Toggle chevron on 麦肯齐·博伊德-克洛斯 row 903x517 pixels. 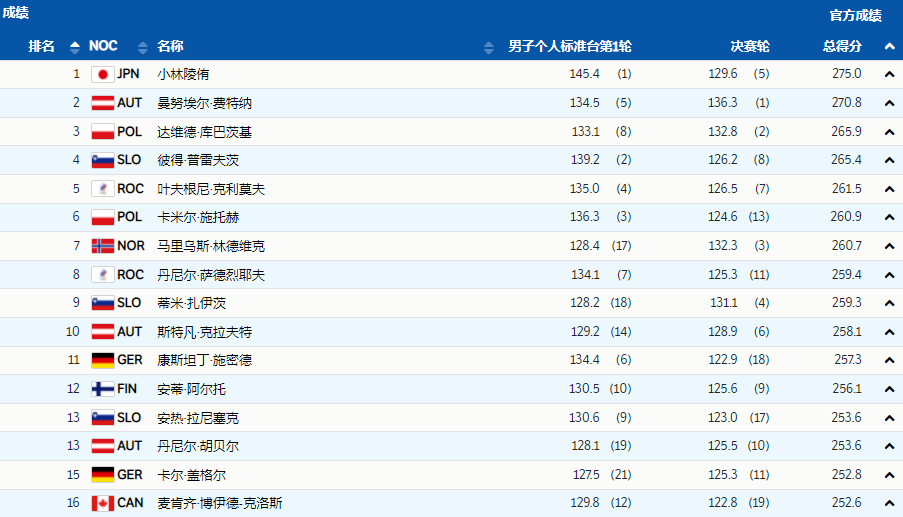point(889,503)
